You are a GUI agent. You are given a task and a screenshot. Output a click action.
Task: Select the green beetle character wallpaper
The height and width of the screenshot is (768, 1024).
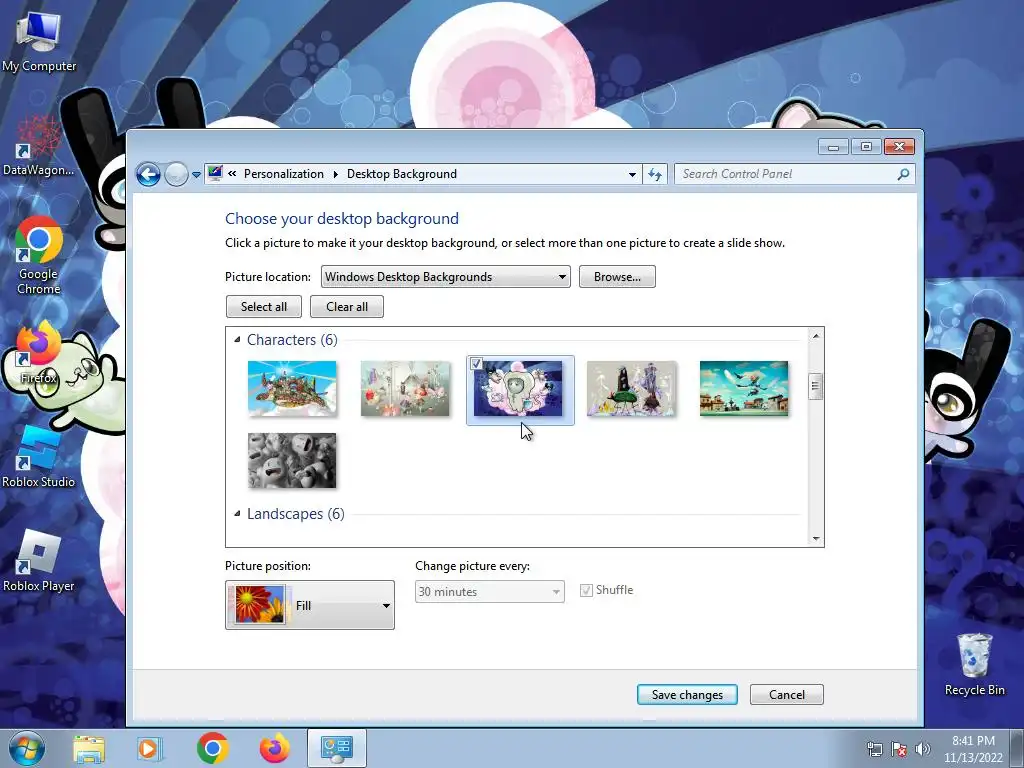click(x=632, y=389)
